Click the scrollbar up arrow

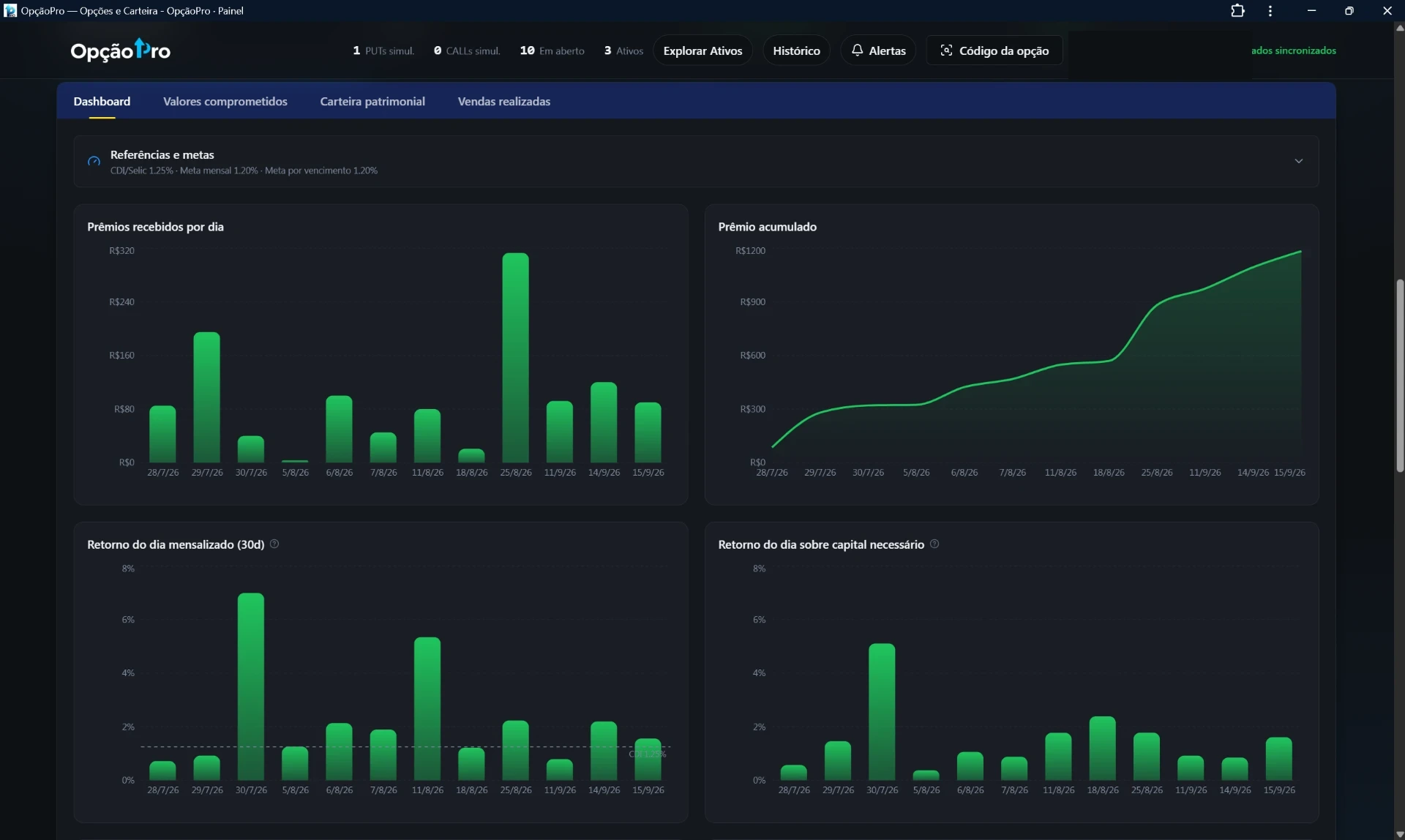pos(1399,28)
